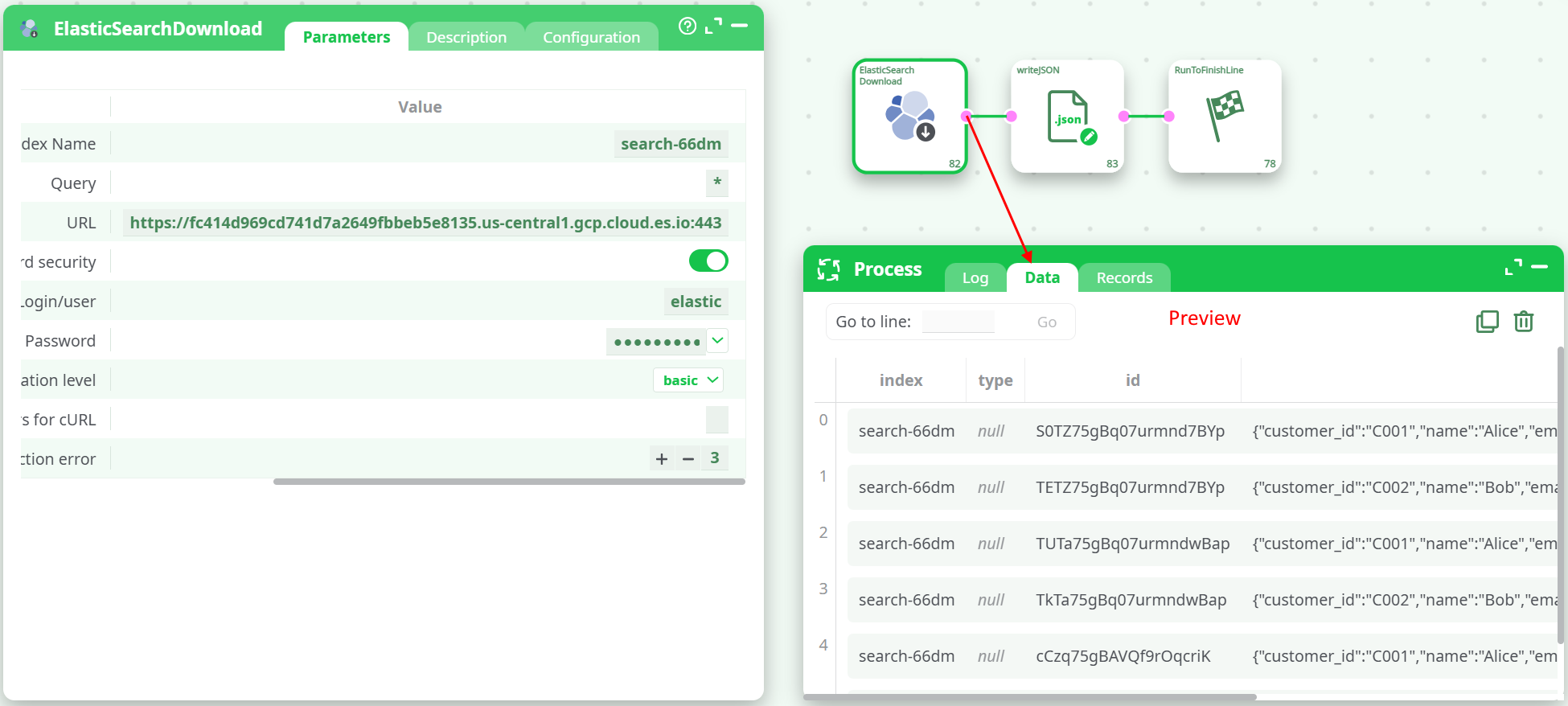Copy data using the duplicate icon in Process panel
This screenshot has width=1568, height=706.
coord(1488,322)
